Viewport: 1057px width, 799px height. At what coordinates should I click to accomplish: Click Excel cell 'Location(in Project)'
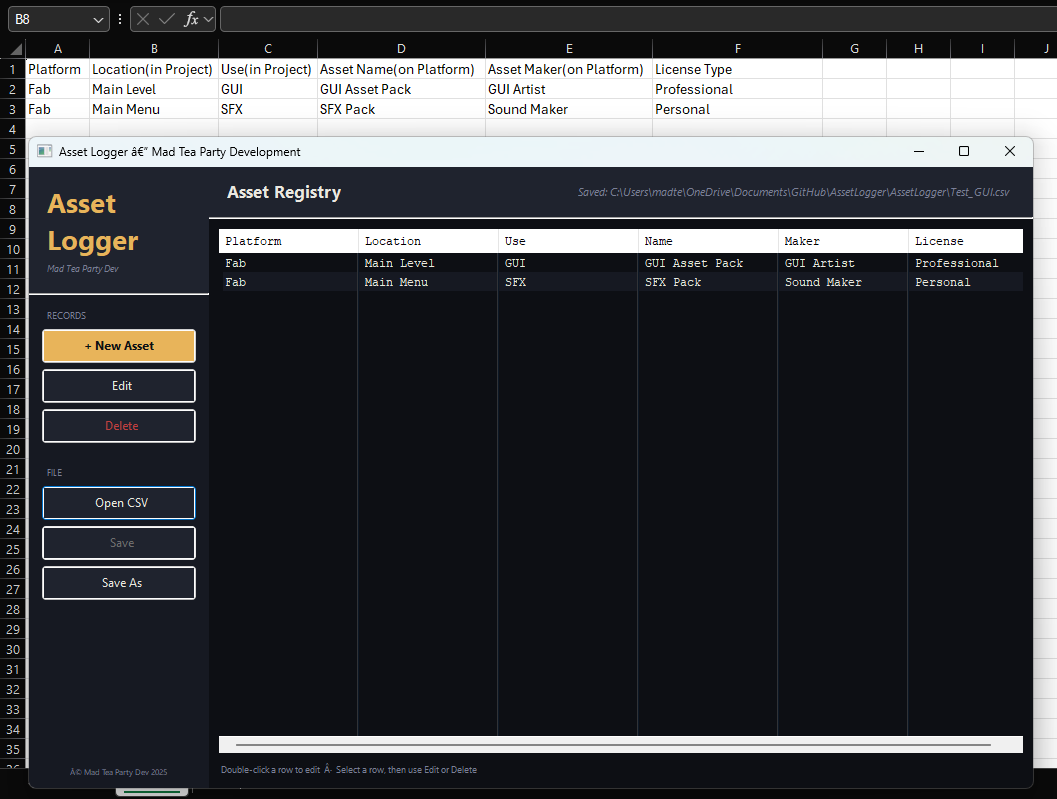point(154,69)
